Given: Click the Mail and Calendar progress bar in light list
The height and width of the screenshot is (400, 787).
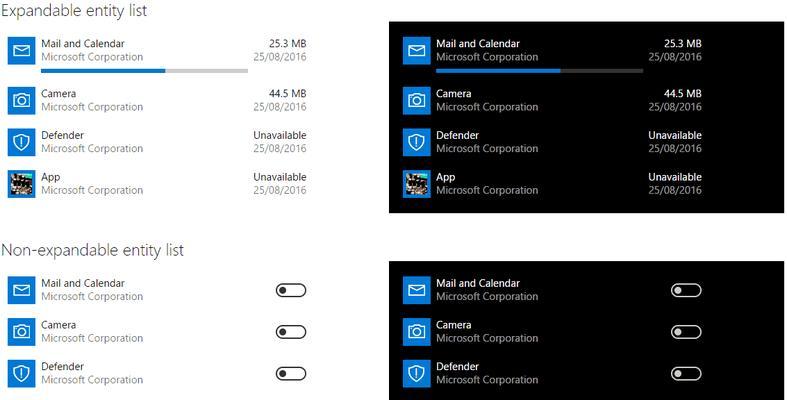Looking at the screenshot, I should 144,71.
